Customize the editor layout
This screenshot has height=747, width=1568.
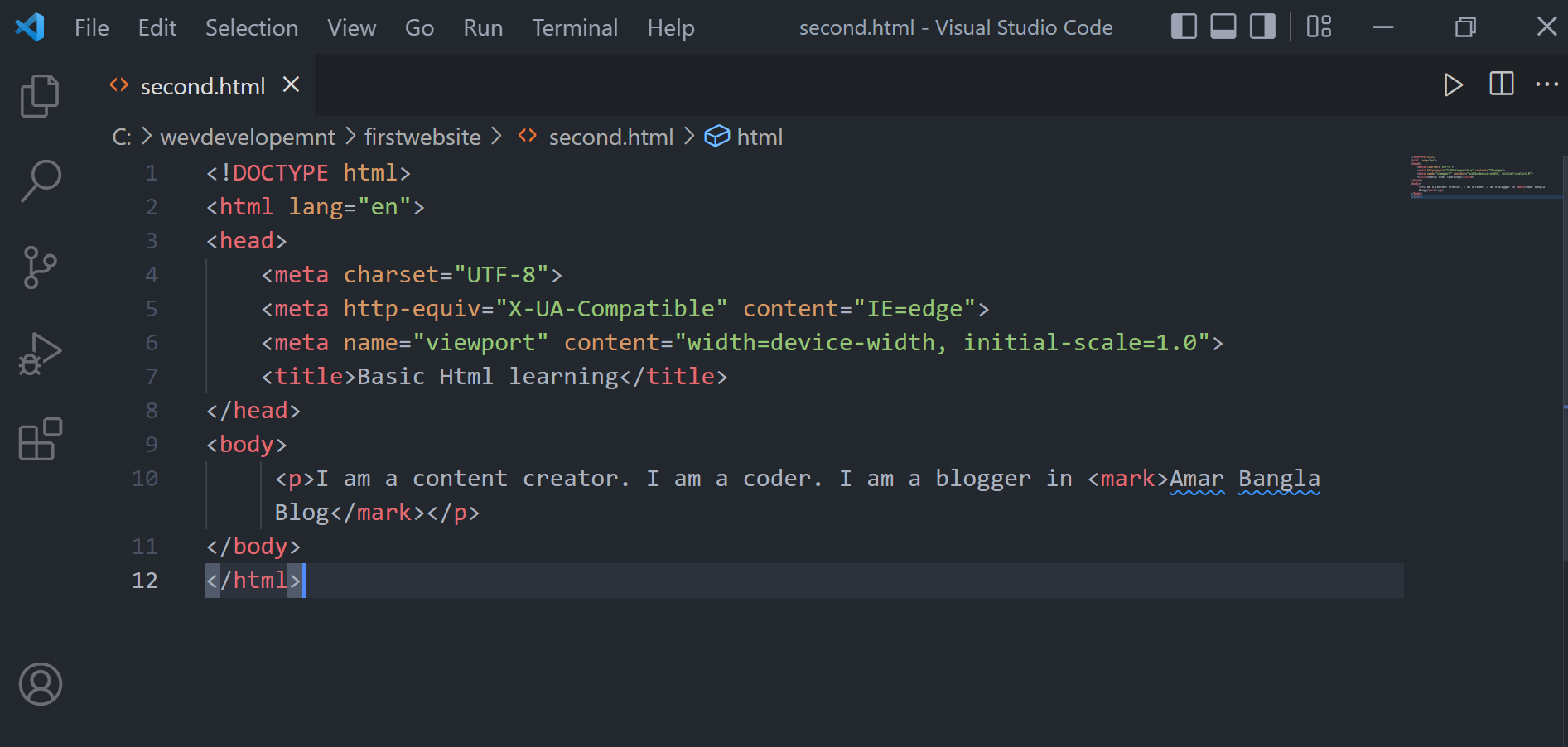point(1319,27)
